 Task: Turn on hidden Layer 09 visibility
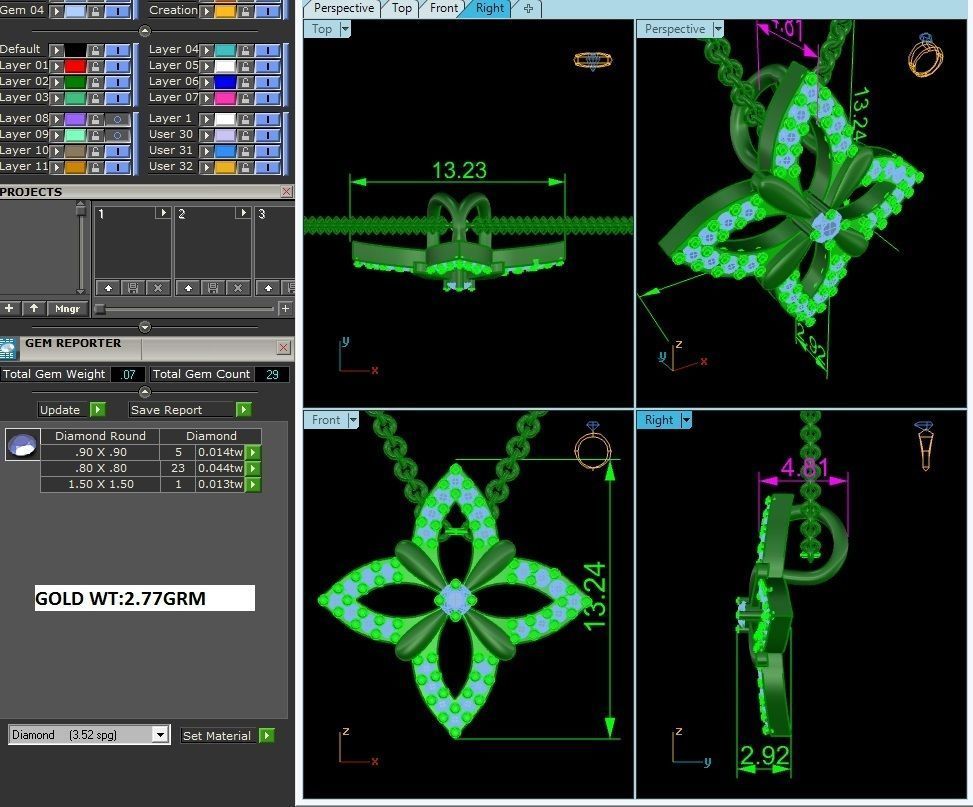[x=117, y=135]
